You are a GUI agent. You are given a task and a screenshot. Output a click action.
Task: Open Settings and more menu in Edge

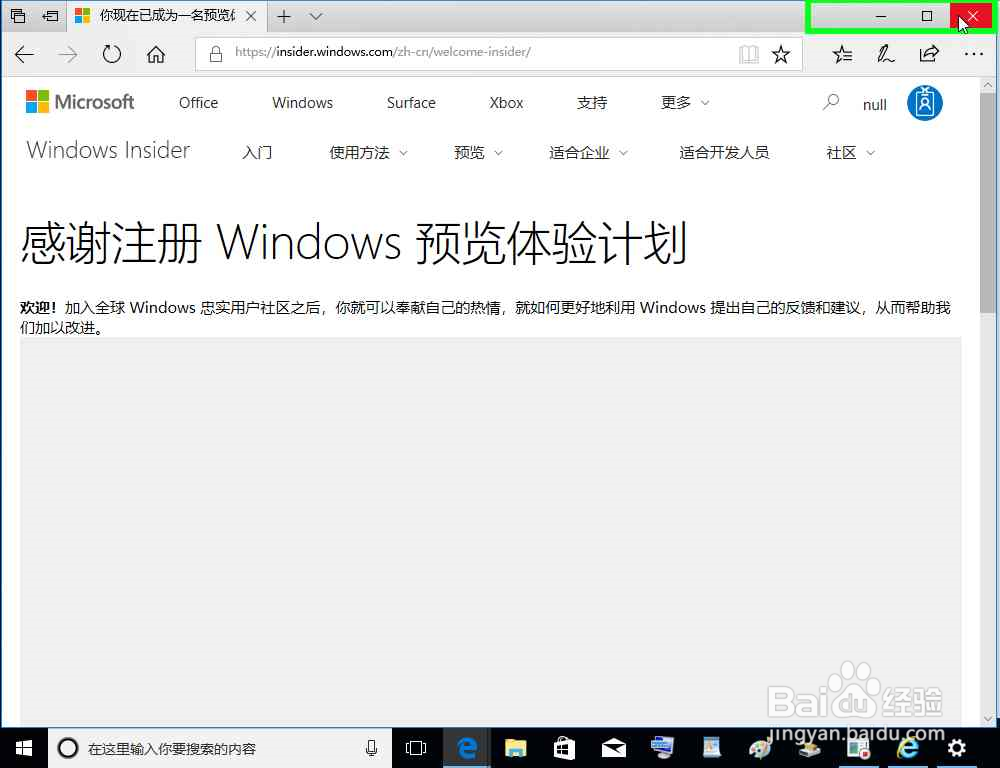[x=973, y=54]
